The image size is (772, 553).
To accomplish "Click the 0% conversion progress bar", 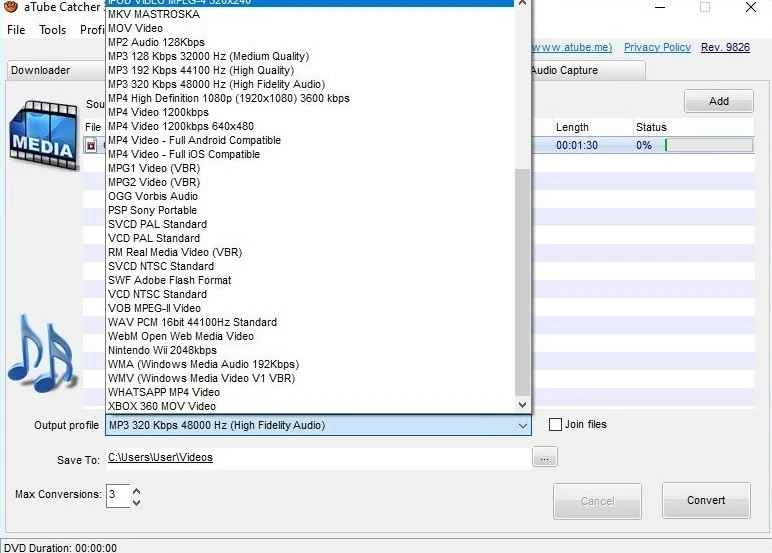I will pos(708,145).
